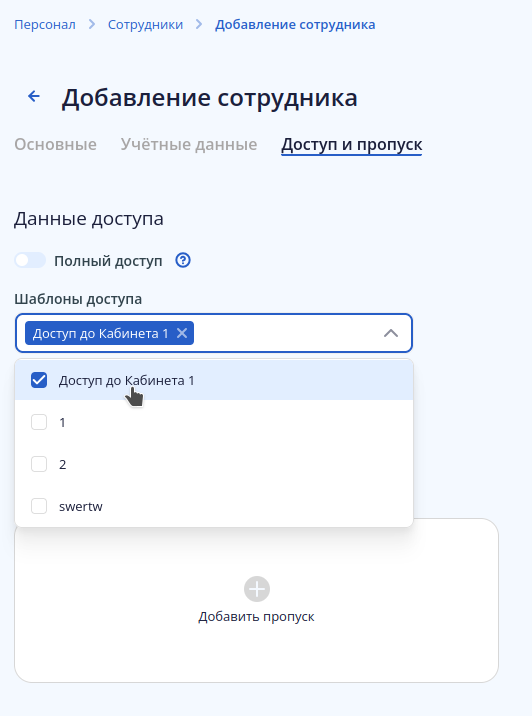This screenshot has height=716, width=532.
Task: Remove the Доступ до Кабинета 1 tag
Action: [182, 333]
